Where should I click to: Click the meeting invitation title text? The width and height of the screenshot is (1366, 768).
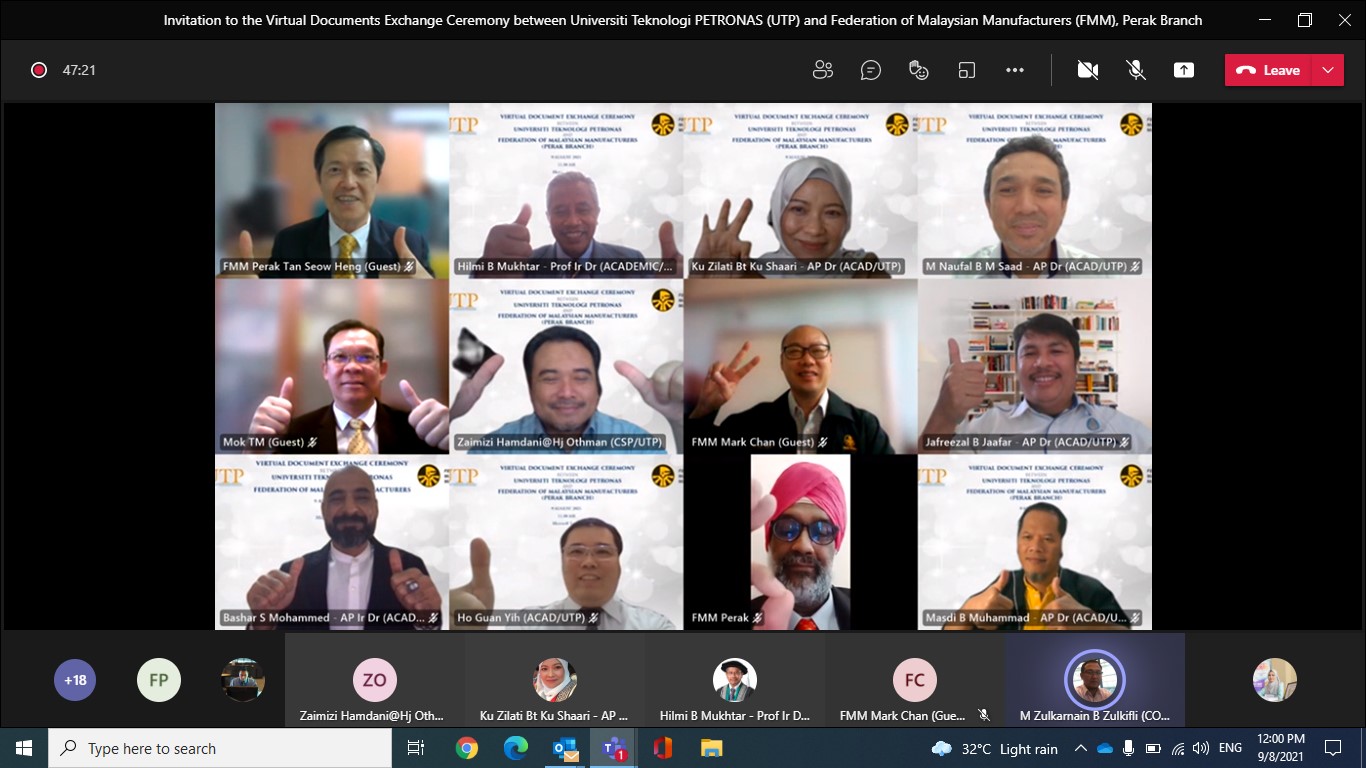pyautogui.click(x=683, y=20)
